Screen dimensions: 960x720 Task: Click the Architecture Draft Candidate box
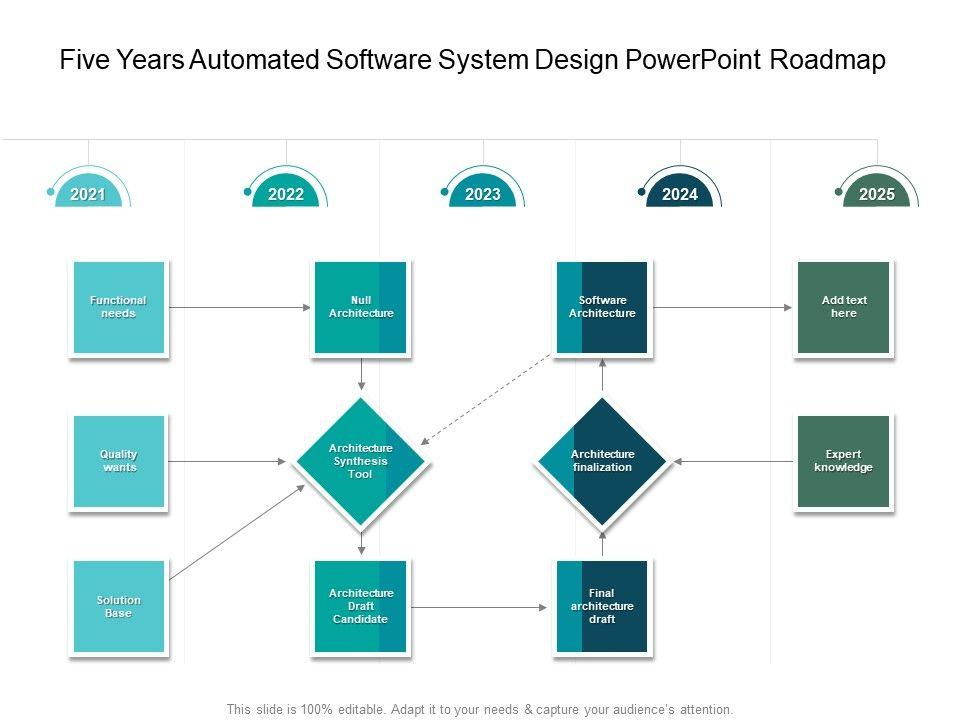point(360,607)
